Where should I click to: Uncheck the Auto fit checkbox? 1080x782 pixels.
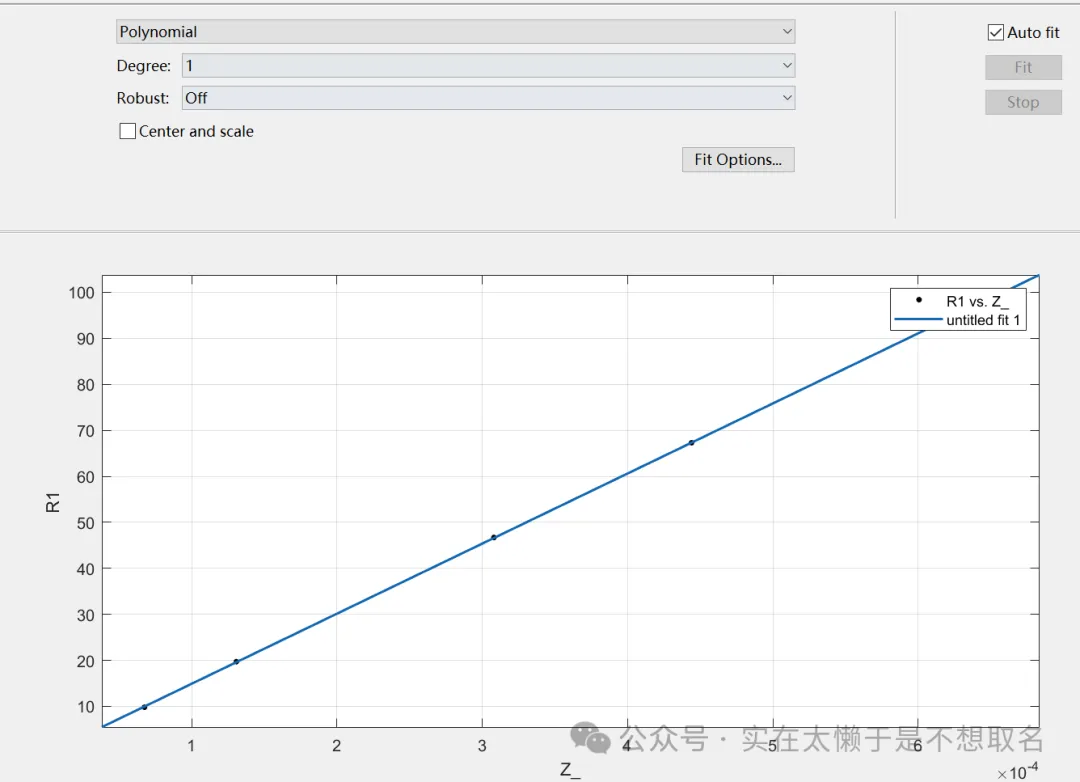tap(995, 33)
